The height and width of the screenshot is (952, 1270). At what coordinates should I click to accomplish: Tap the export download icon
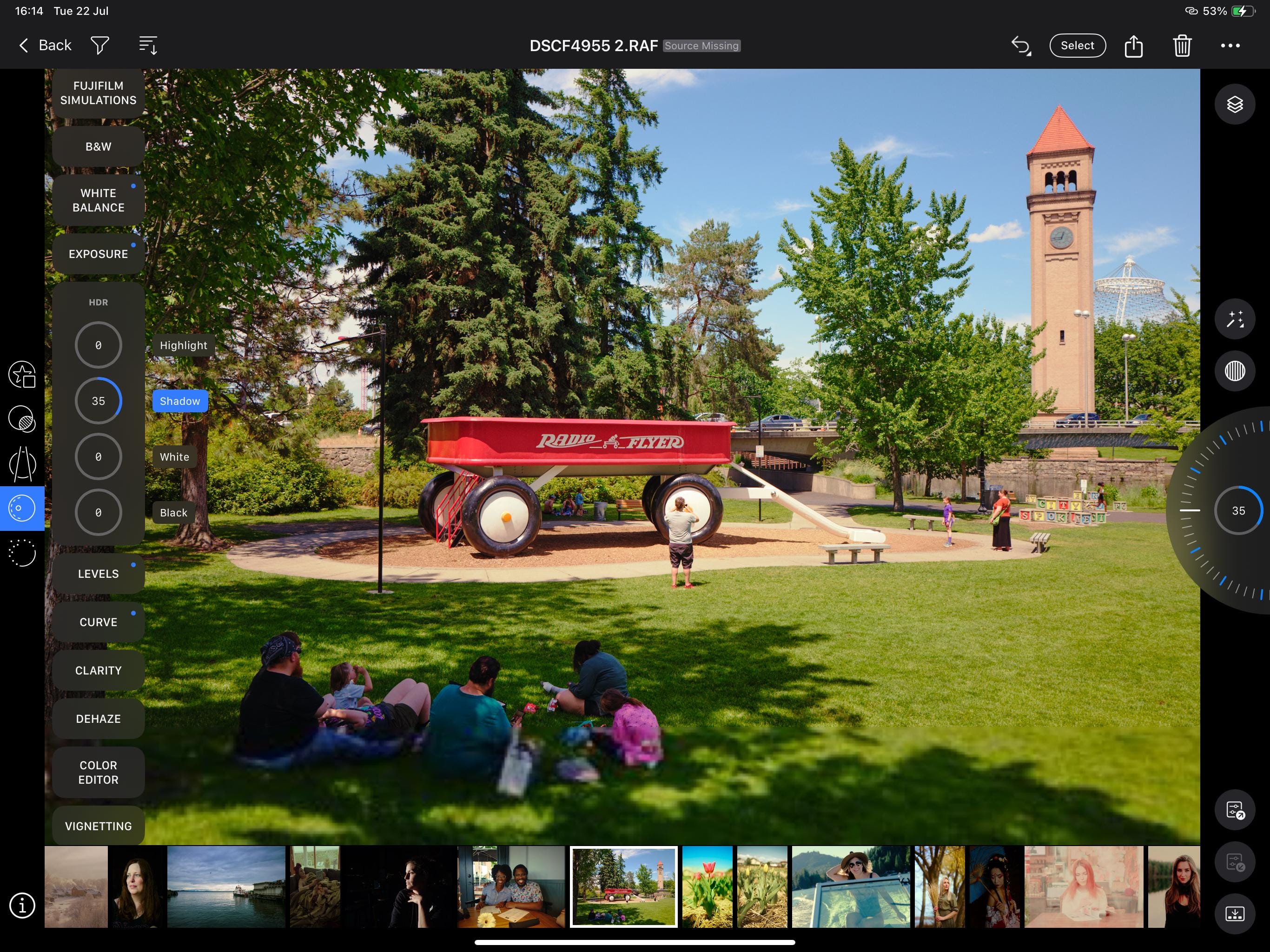(1235, 914)
